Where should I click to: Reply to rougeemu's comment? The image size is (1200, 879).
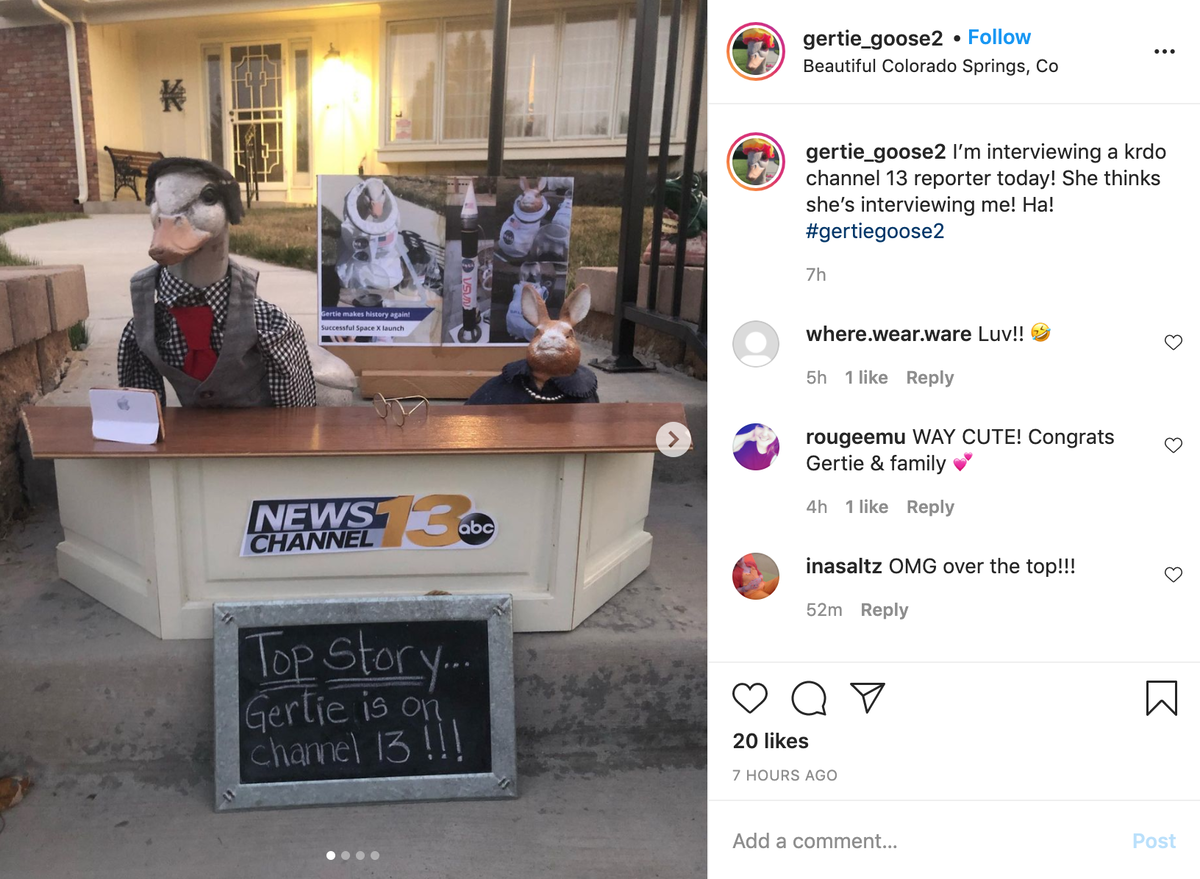pos(930,507)
